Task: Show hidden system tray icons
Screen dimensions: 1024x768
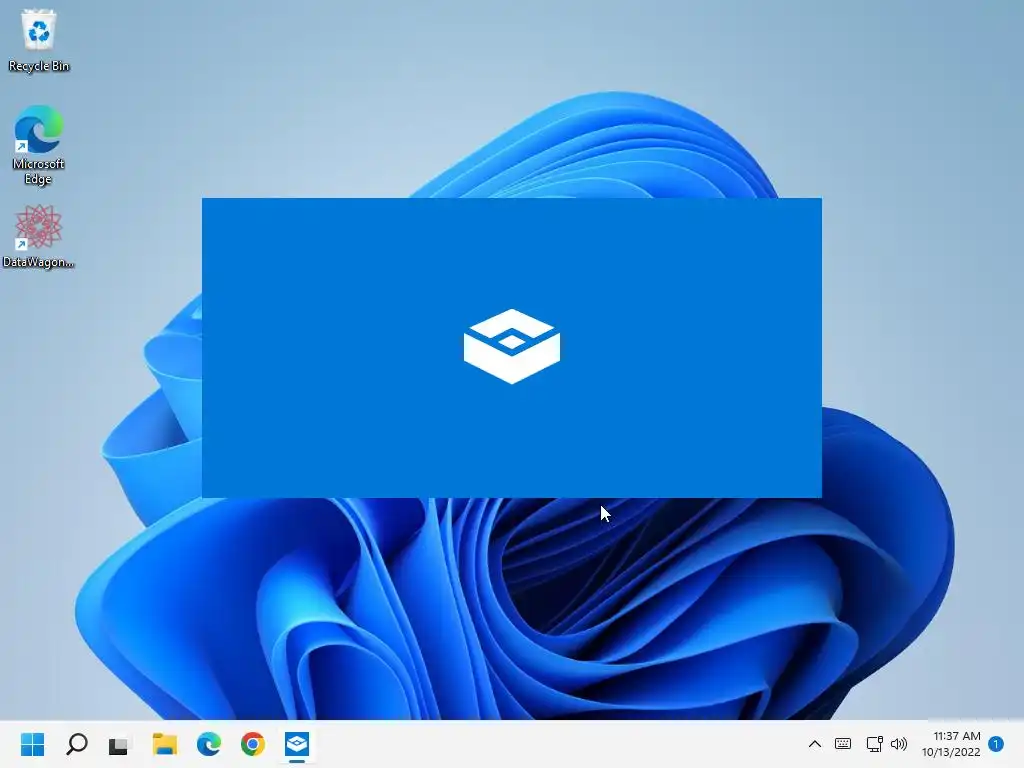Action: point(815,744)
